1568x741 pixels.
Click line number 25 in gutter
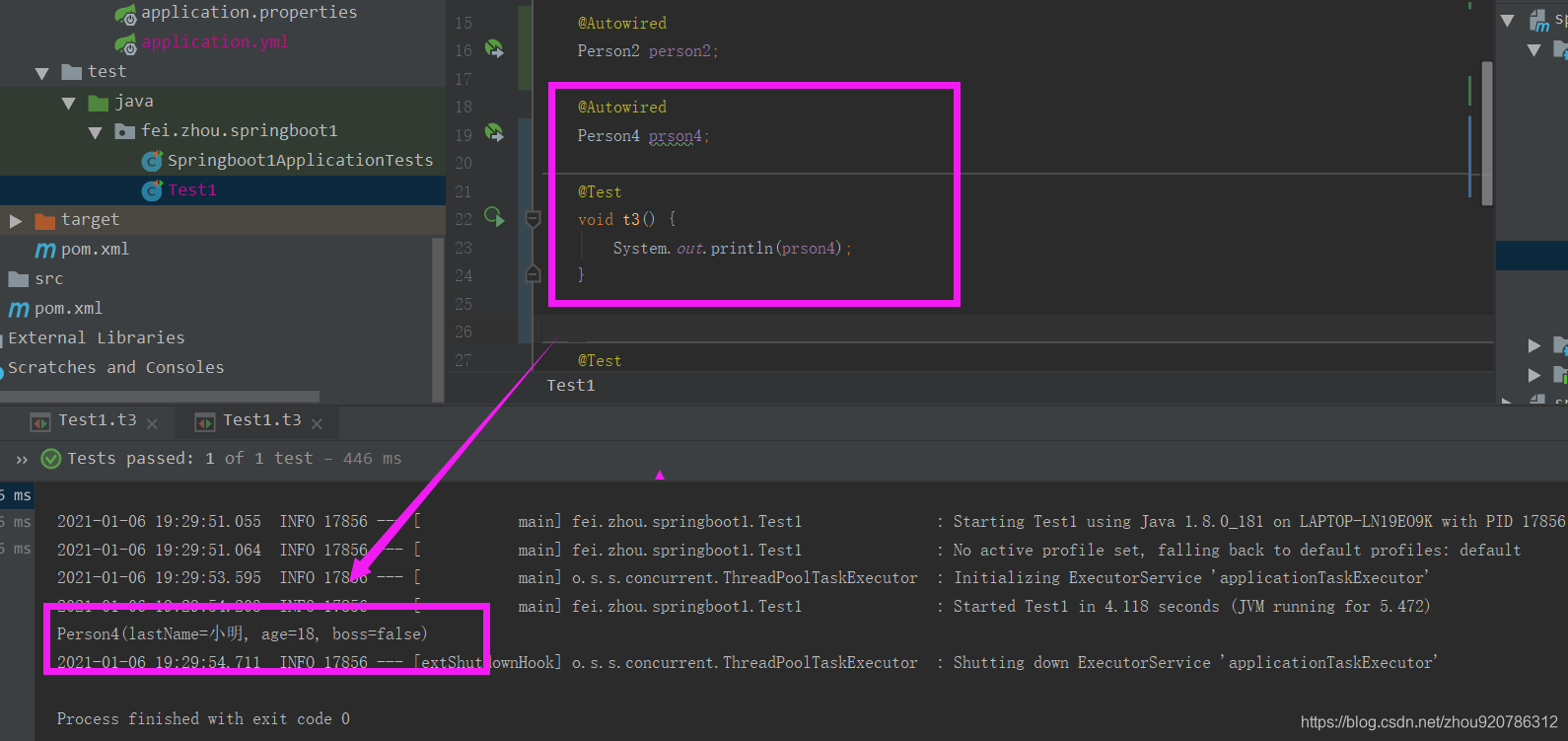tap(463, 304)
